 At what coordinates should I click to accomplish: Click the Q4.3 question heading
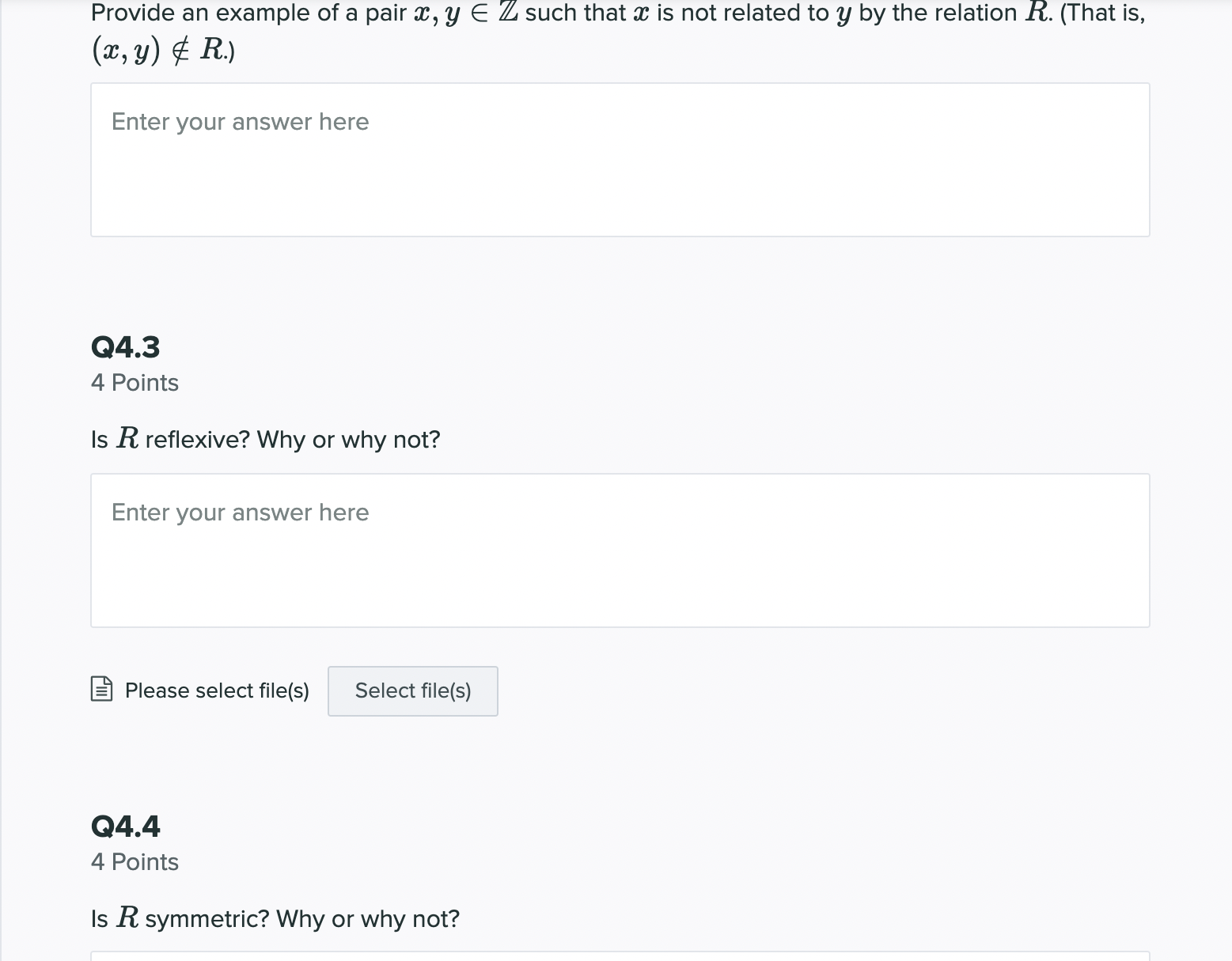tap(125, 346)
